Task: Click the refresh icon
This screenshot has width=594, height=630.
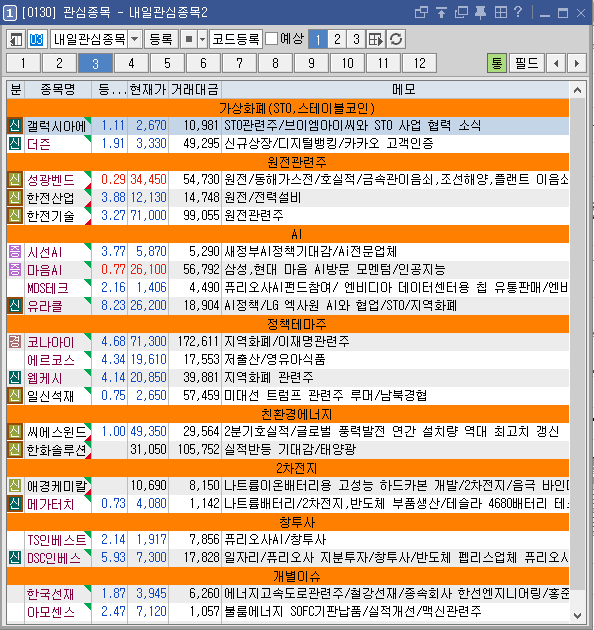Action: pyautogui.click(x=396, y=39)
